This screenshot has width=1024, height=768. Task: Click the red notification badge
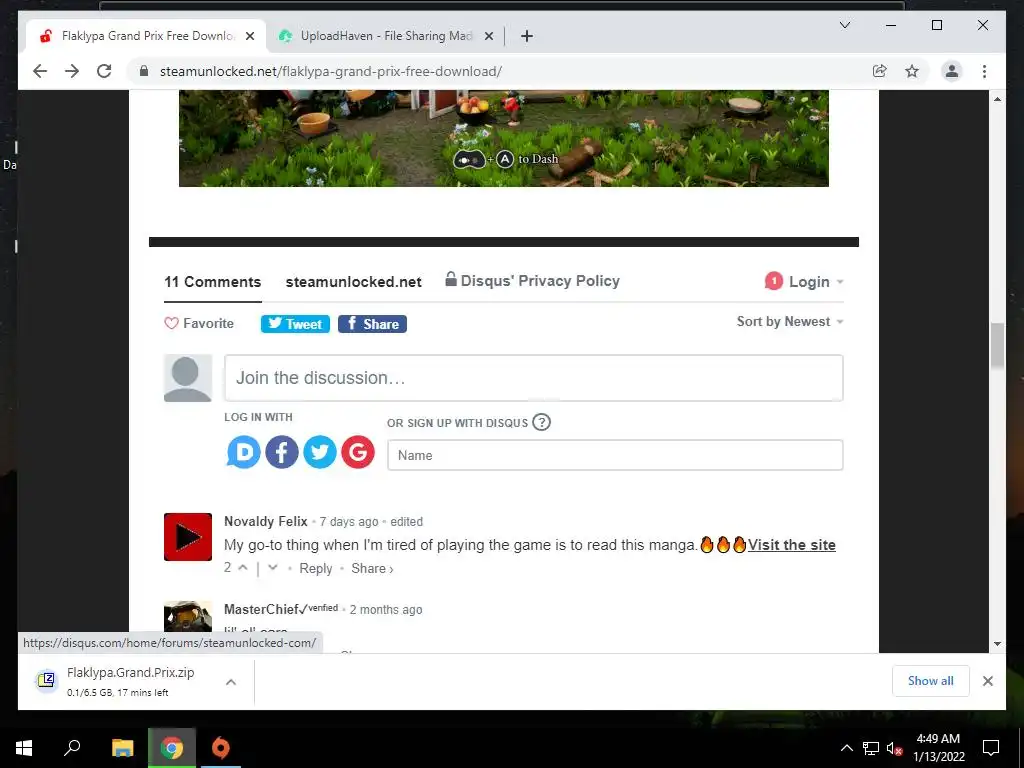click(773, 281)
